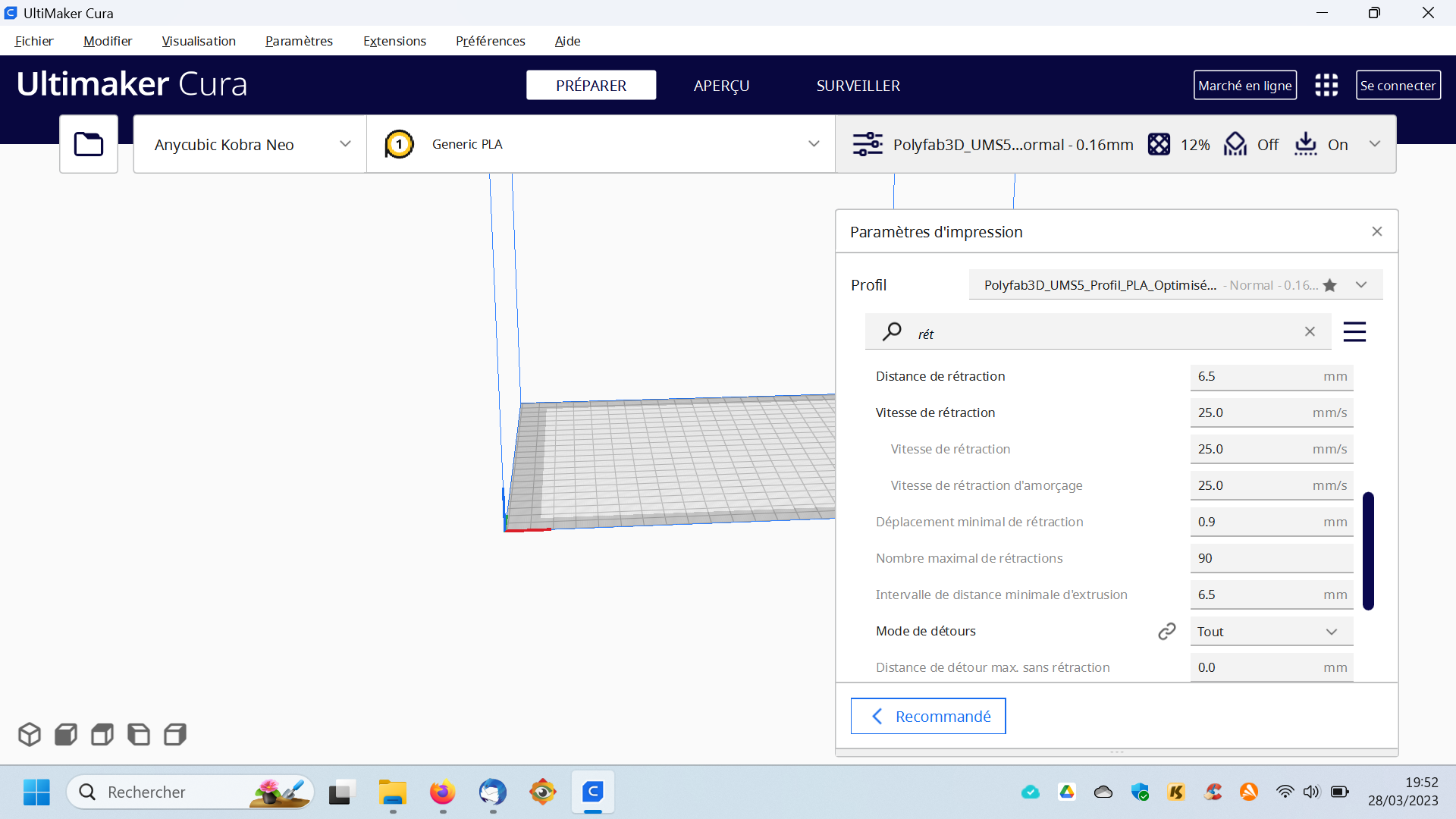Viewport: 1456px width, 819px height.
Task: Open file folder icon button
Action: (89, 144)
